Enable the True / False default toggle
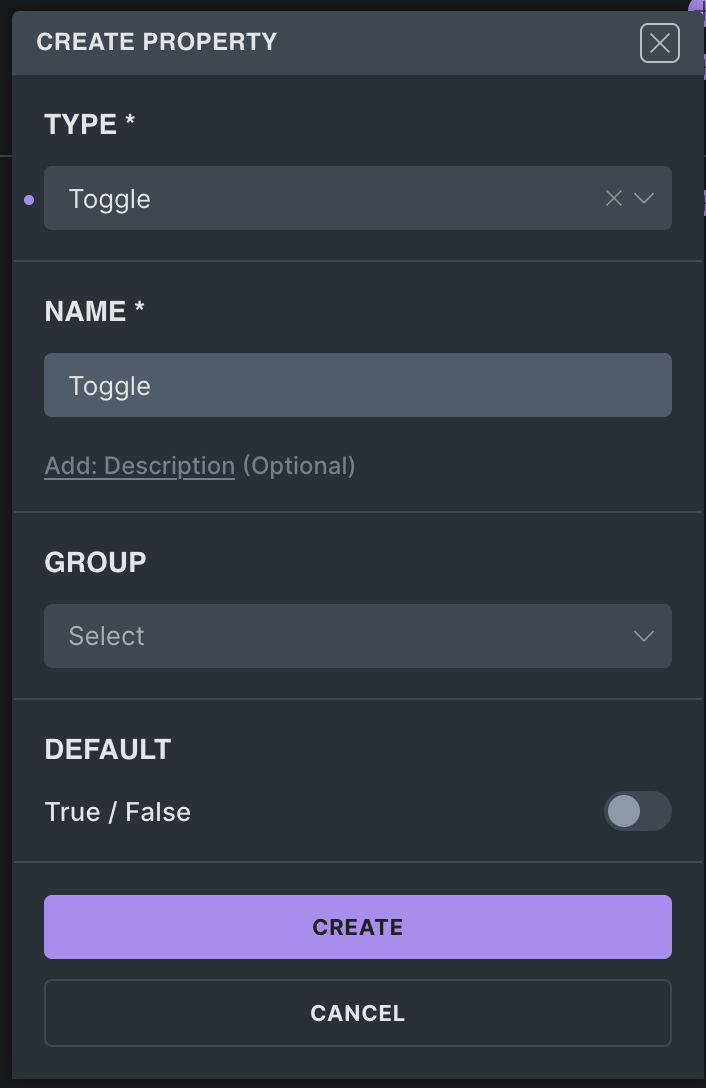This screenshot has width=706, height=1088. pyautogui.click(x=637, y=811)
